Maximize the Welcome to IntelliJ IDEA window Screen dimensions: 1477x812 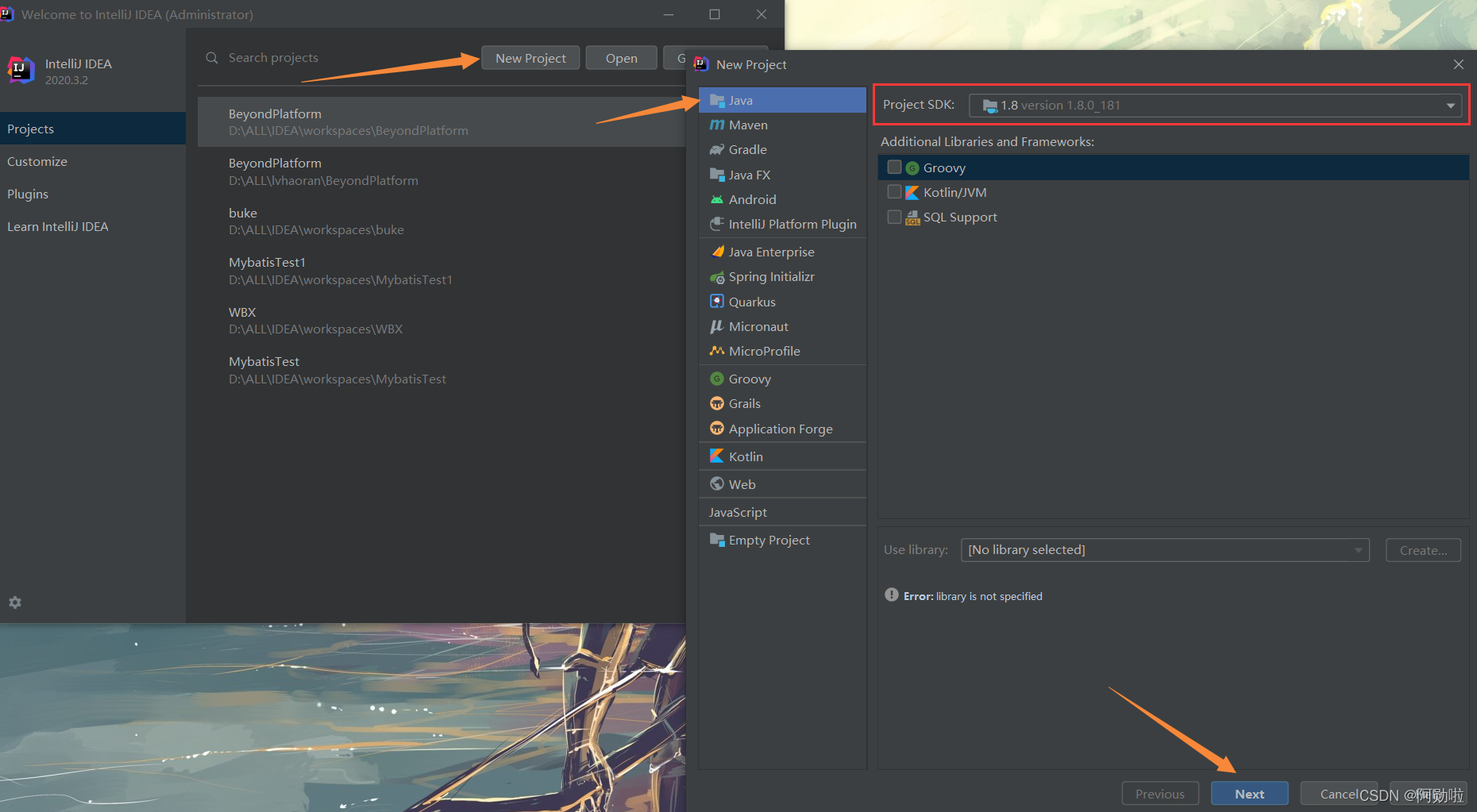tap(715, 14)
